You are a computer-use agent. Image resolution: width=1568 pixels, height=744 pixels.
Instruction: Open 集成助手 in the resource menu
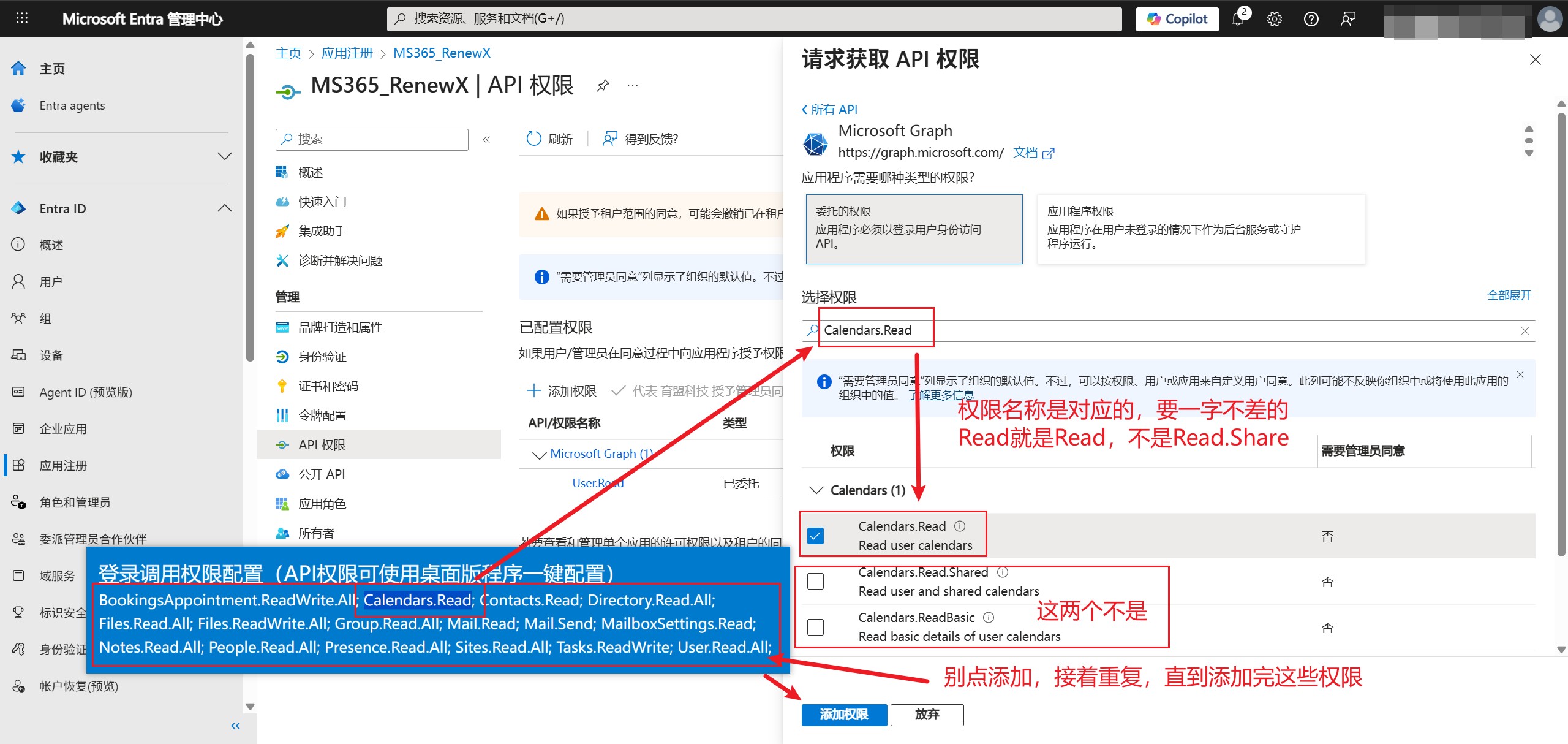(x=322, y=231)
